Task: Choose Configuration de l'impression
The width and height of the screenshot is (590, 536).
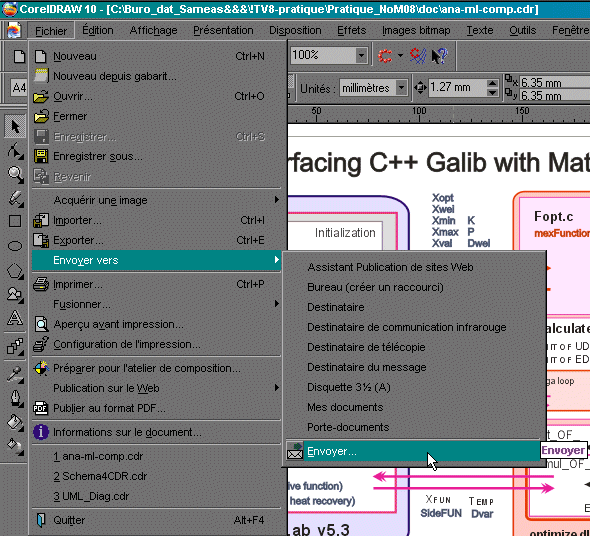Action: pos(157,344)
